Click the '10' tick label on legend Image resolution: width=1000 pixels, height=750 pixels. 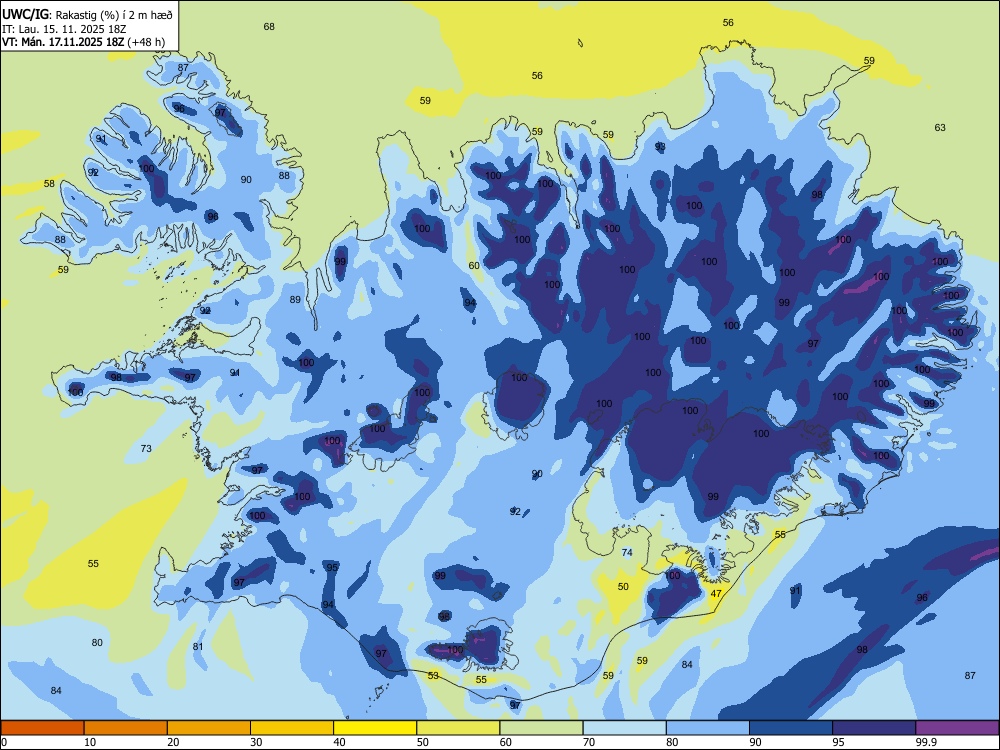[x=90, y=742]
